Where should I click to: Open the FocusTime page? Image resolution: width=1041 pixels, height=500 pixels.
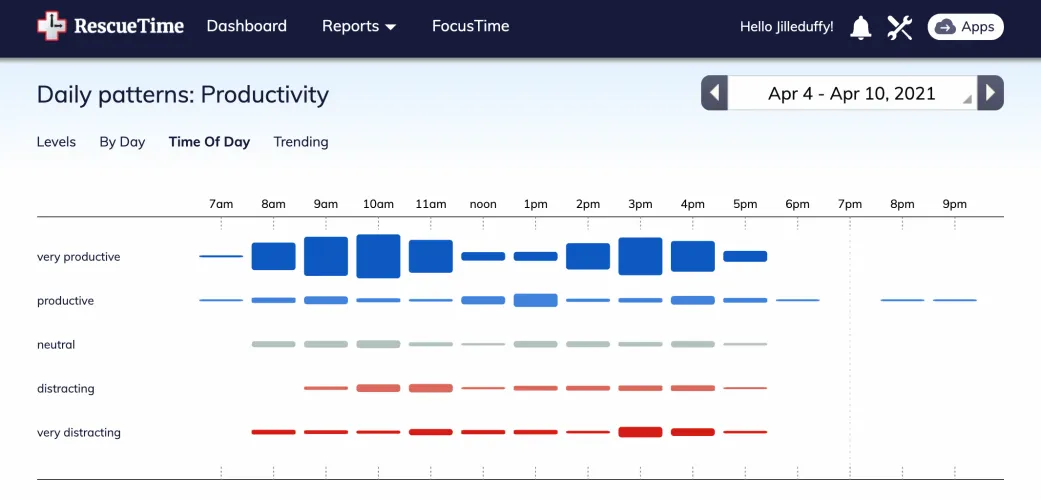point(470,27)
